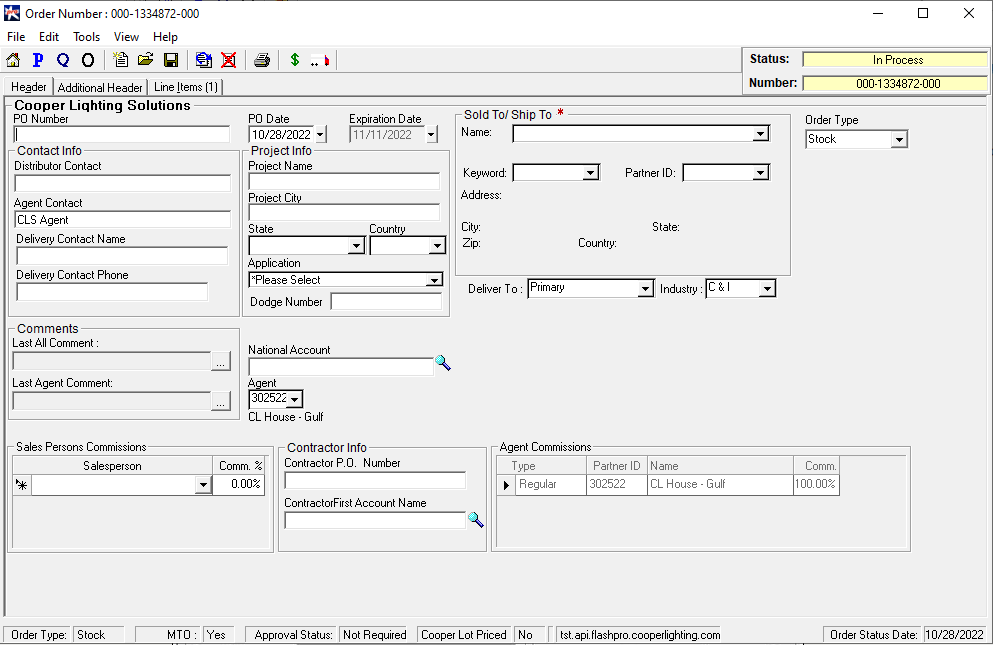The height and width of the screenshot is (645, 993).
Task: Click the red X delete toolbar icon
Action: 229,60
